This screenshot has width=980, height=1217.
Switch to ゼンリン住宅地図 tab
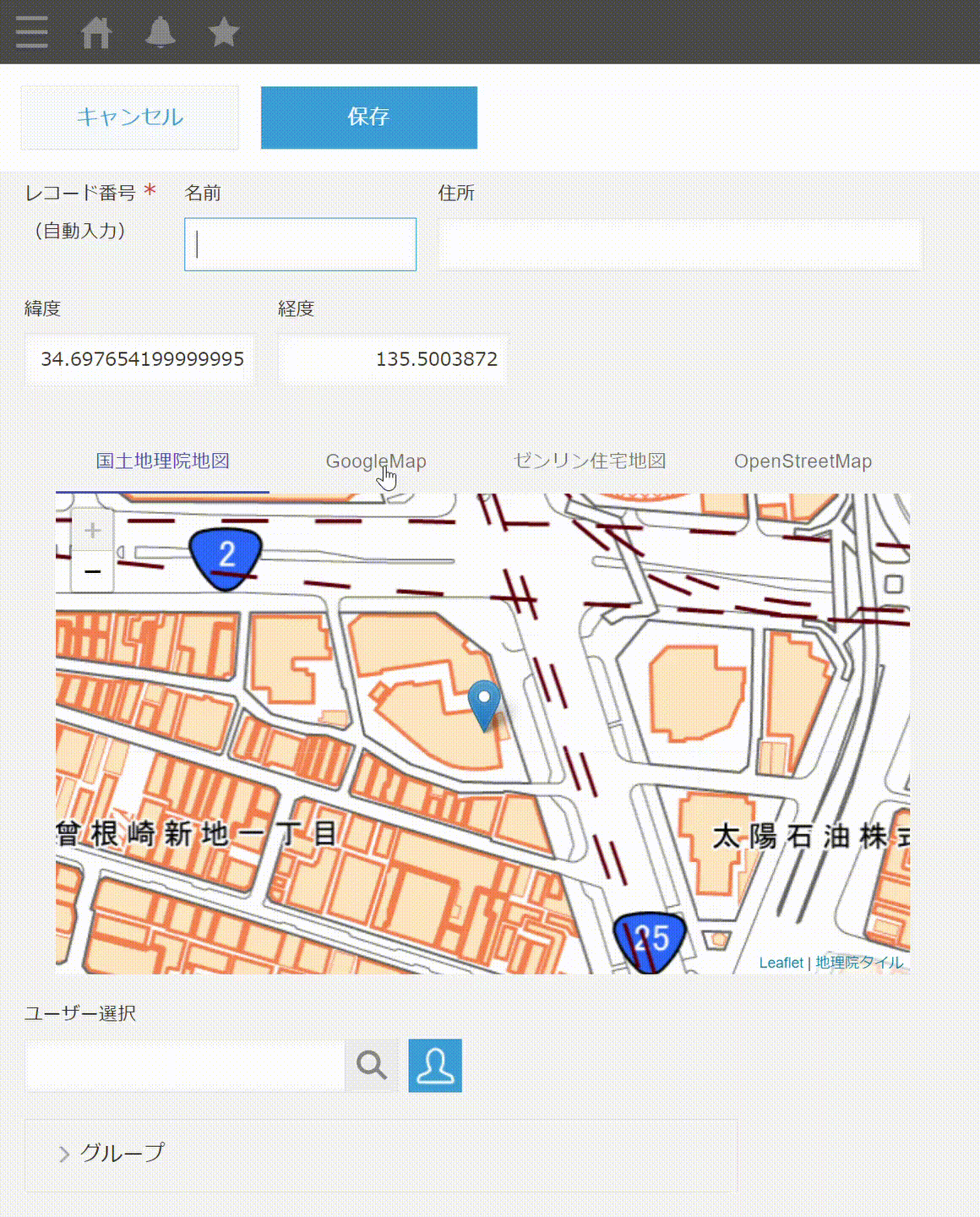590,461
